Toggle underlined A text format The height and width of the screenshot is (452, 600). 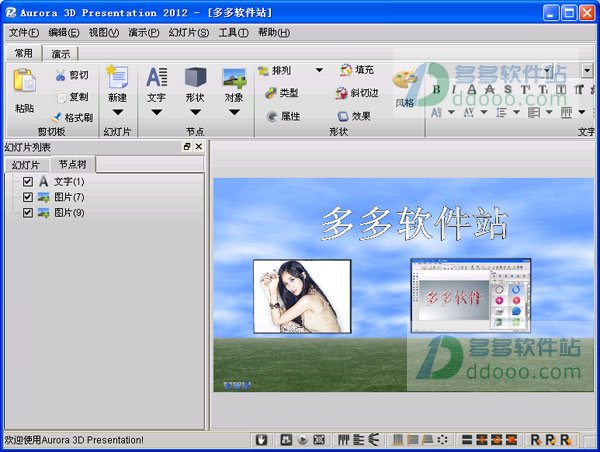point(472,90)
